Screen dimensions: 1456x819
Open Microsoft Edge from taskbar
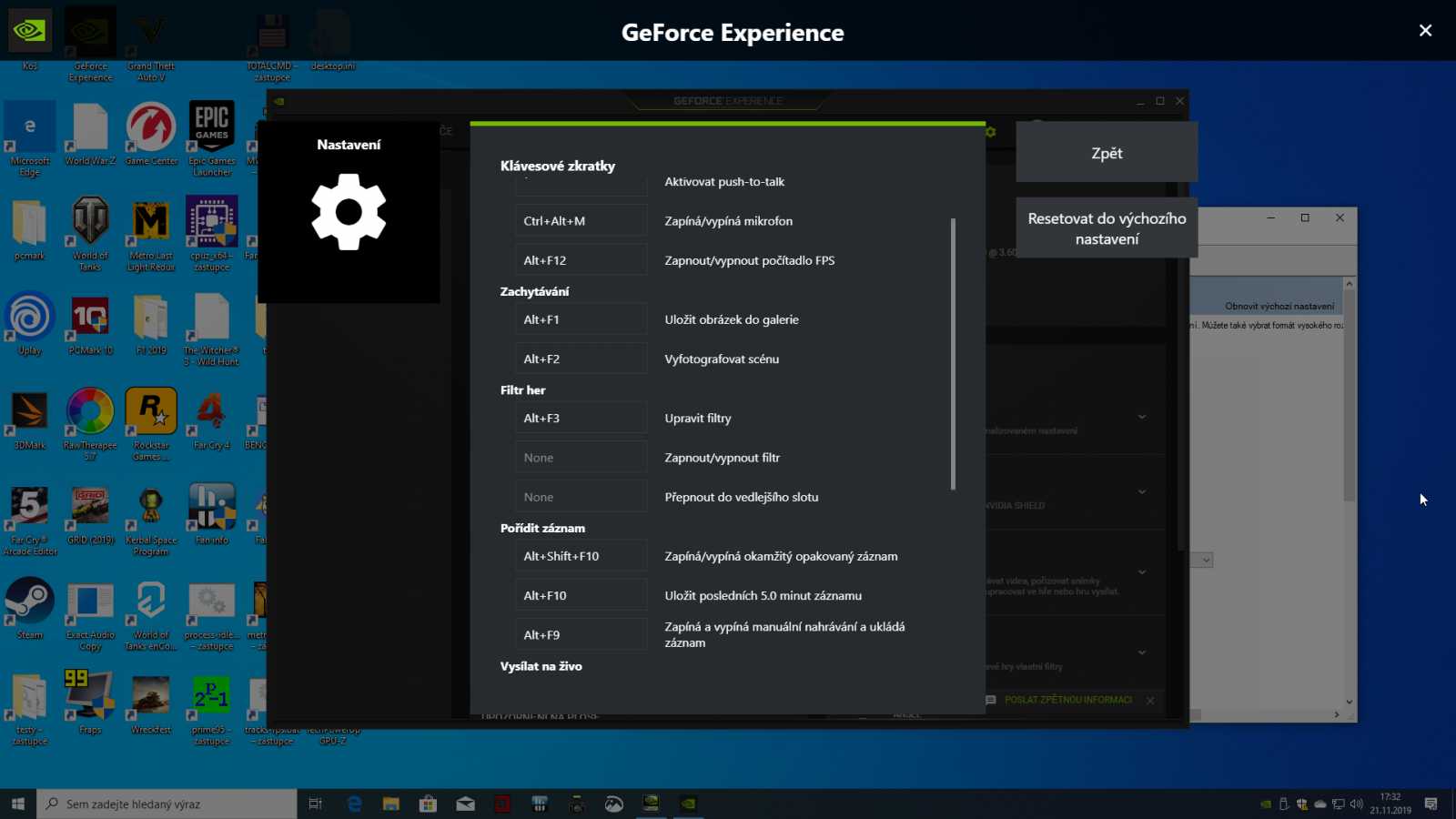pyautogui.click(x=355, y=804)
